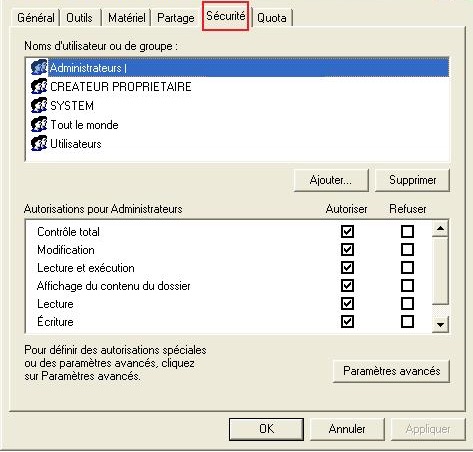
Task: Click the permissions list scrollbar thumb
Action: [x=440, y=271]
